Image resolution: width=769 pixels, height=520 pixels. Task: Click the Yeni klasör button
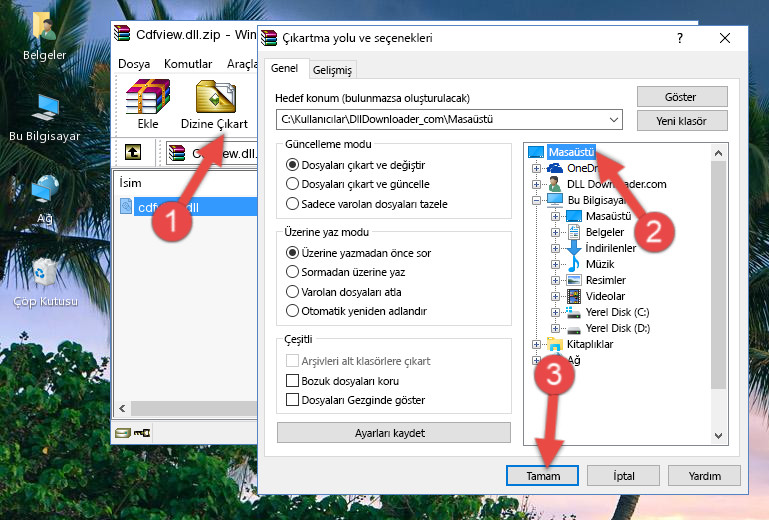(682, 121)
